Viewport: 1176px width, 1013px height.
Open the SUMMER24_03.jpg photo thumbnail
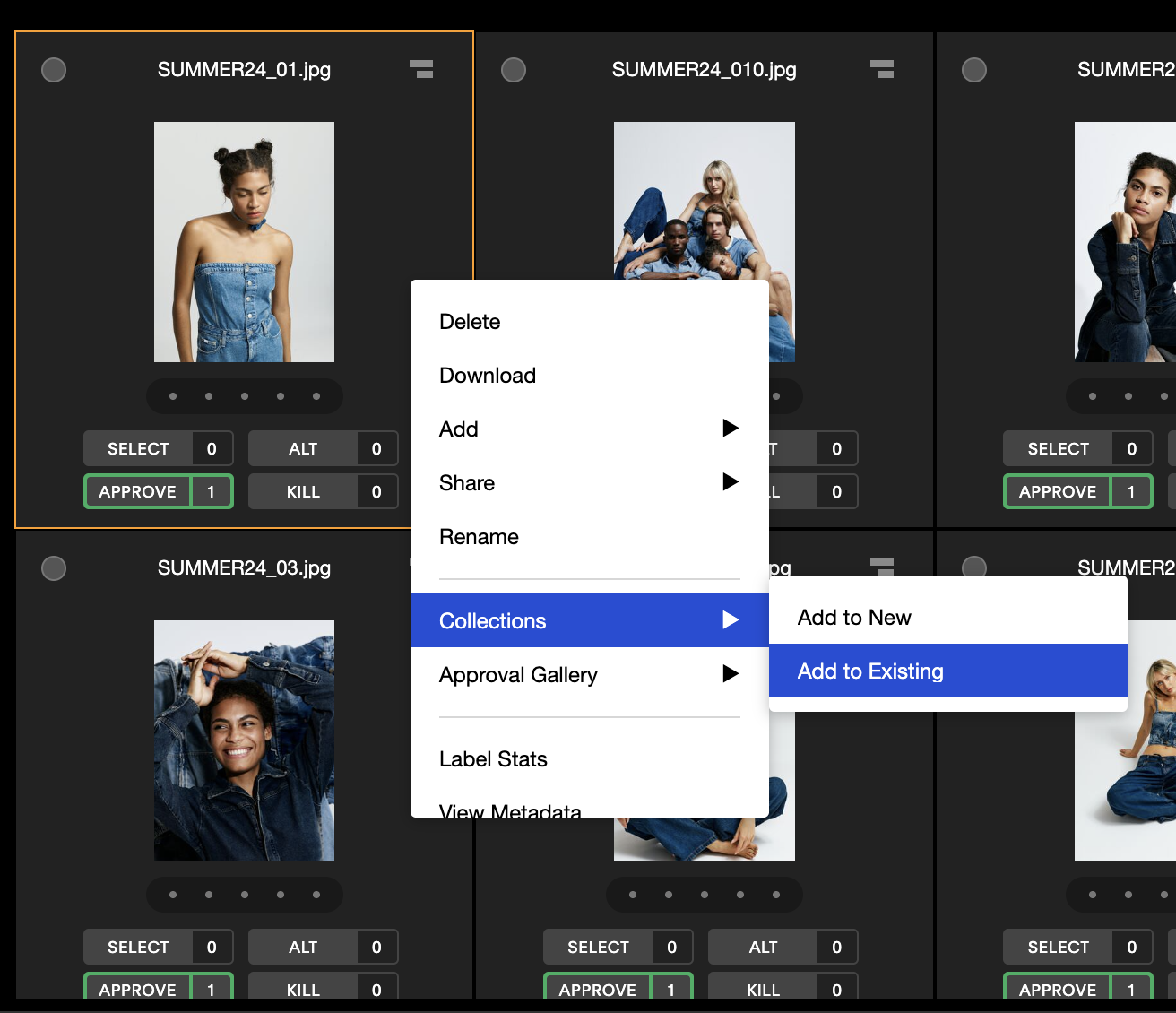click(244, 740)
